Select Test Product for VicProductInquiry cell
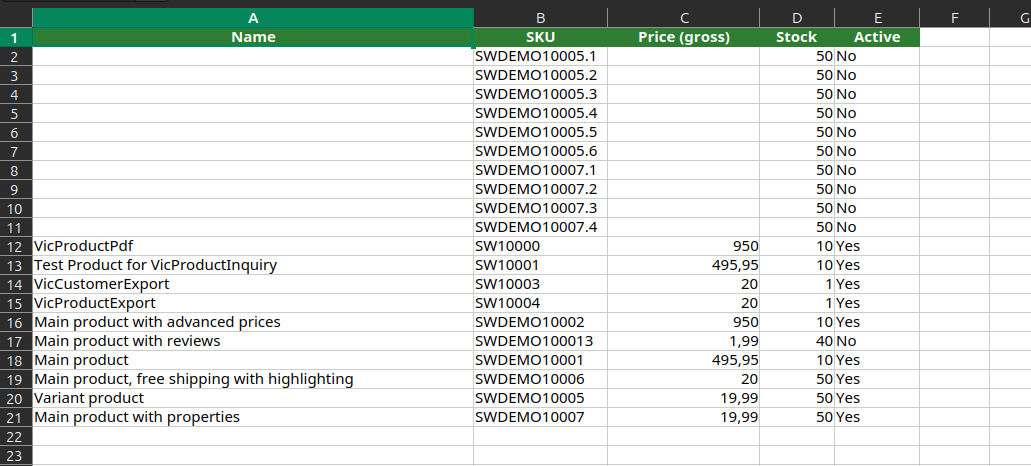The width and height of the screenshot is (1031, 466). click(253, 266)
